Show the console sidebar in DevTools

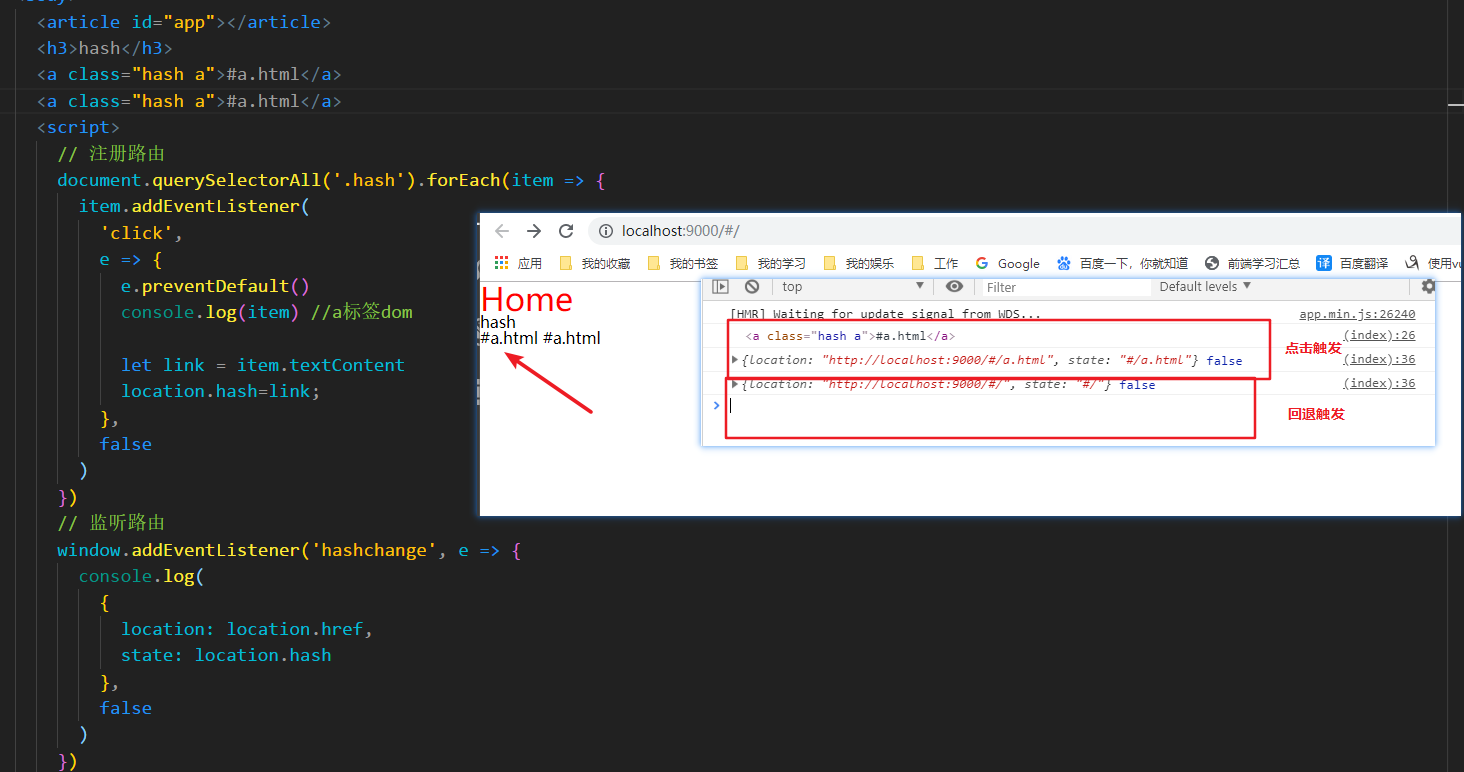click(x=720, y=287)
